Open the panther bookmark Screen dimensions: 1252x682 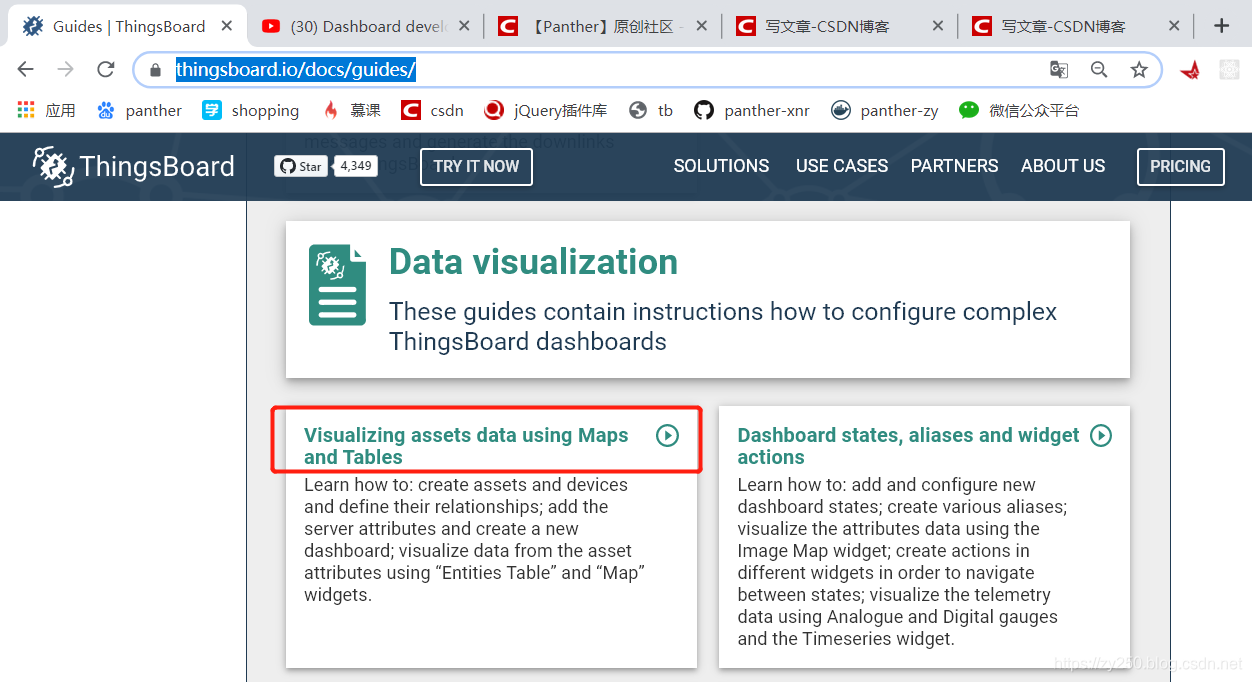tap(139, 110)
